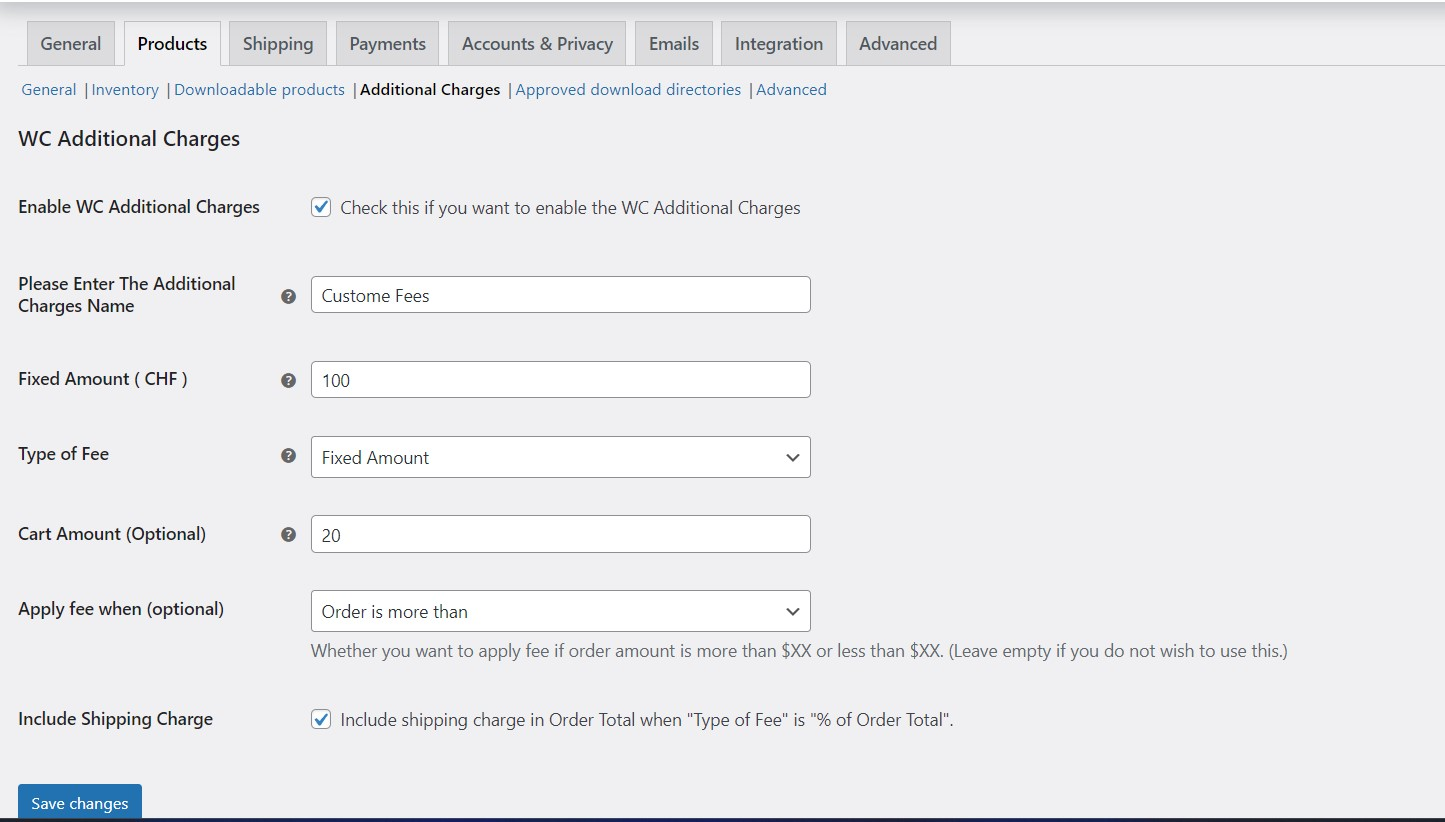Open Accounts & Privacy tab
Image resolution: width=1445 pixels, height=822 pixels.
537,43
